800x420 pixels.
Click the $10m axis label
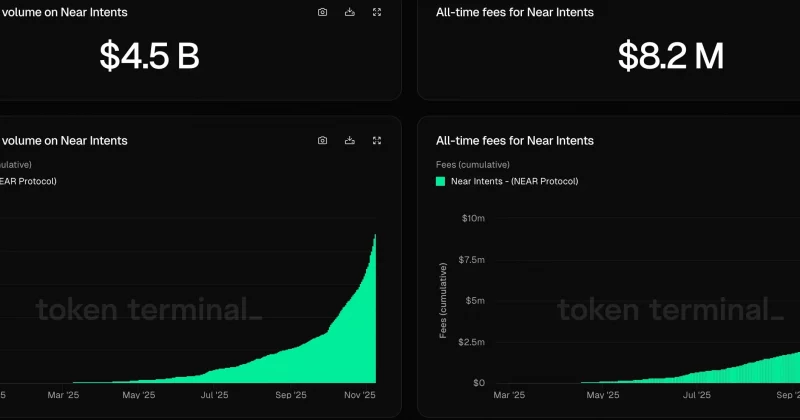point(473,218)
